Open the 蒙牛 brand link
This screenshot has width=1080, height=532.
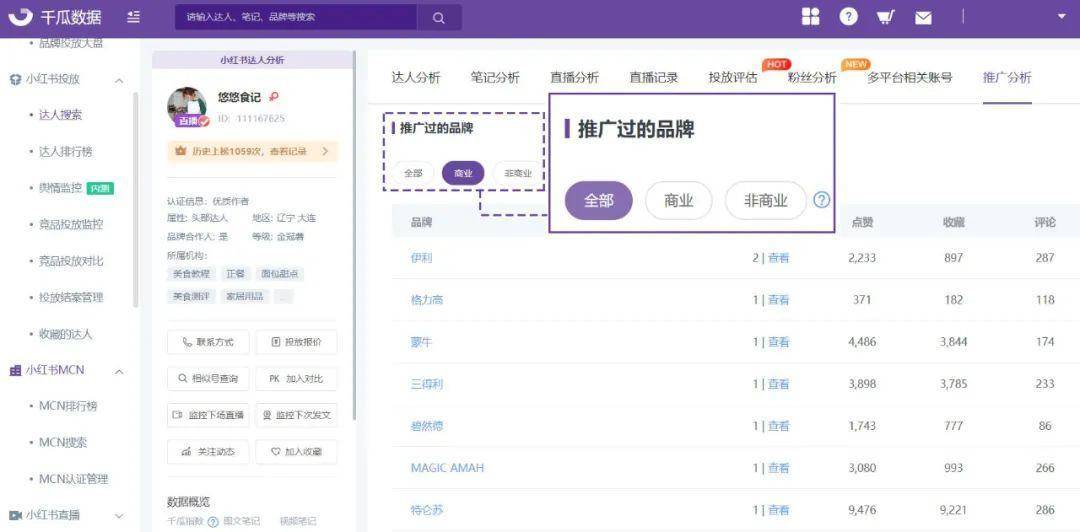422,342
